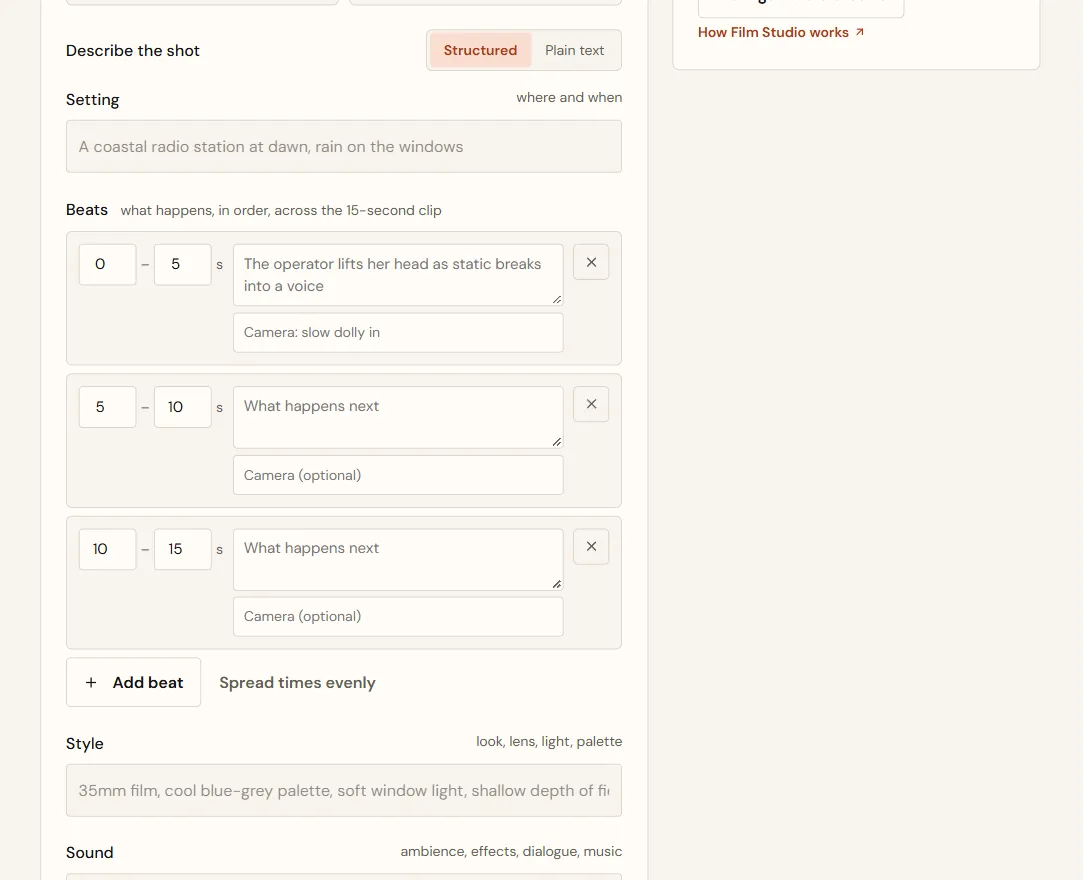Image resolution: width=1084 pixels, height=880 pixels.
Task: Edit the third beat's start time 10
Action: tap(107, 549)
